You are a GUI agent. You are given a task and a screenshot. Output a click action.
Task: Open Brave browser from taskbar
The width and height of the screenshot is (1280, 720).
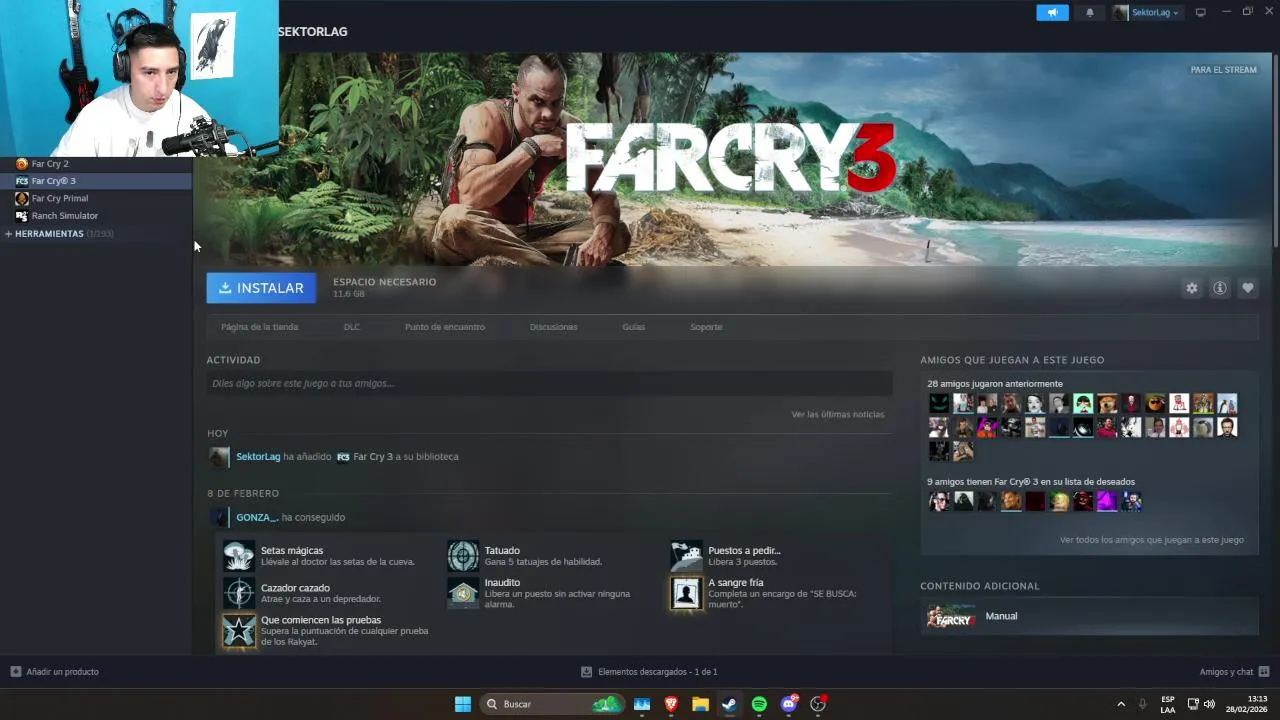[x=671, y=704]
